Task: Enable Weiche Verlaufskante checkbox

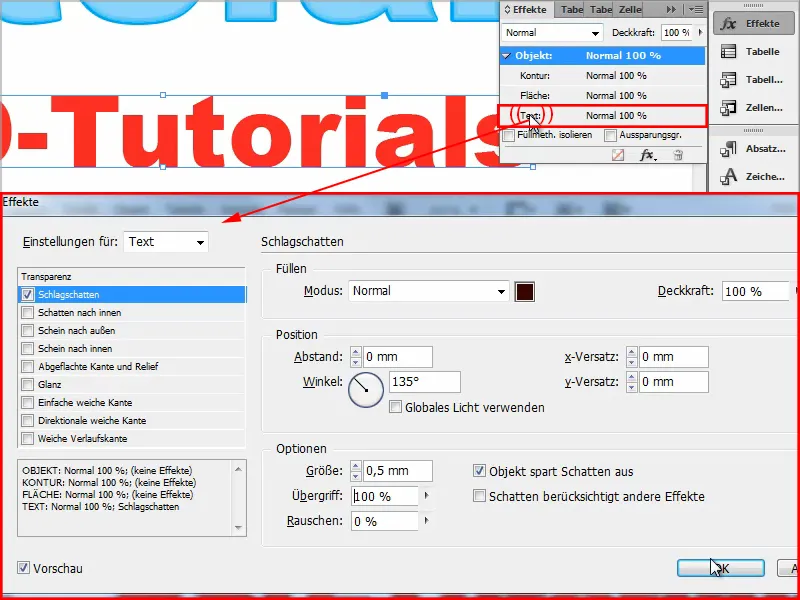Action: [x=28, y=438]
